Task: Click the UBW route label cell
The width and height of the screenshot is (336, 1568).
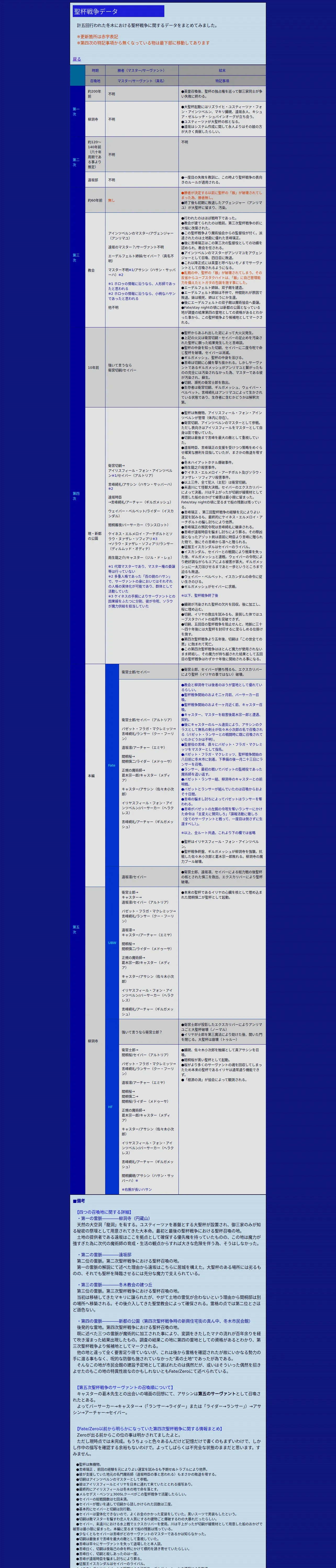Action: point(112,943)
